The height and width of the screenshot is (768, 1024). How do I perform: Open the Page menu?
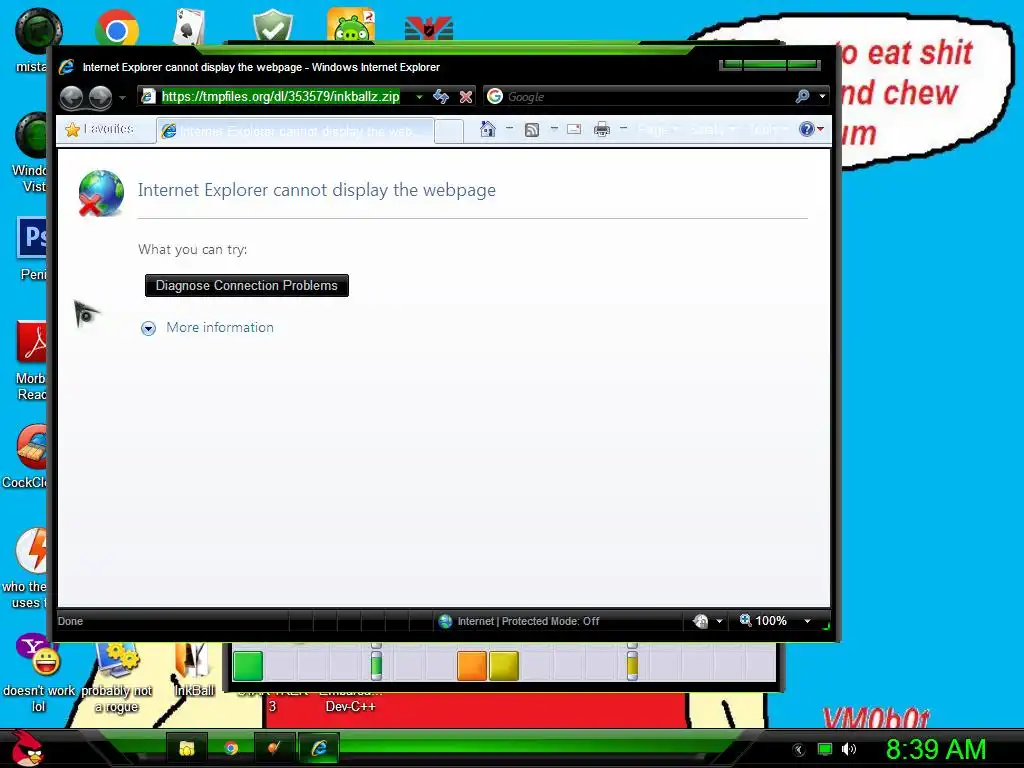(658, 129)
